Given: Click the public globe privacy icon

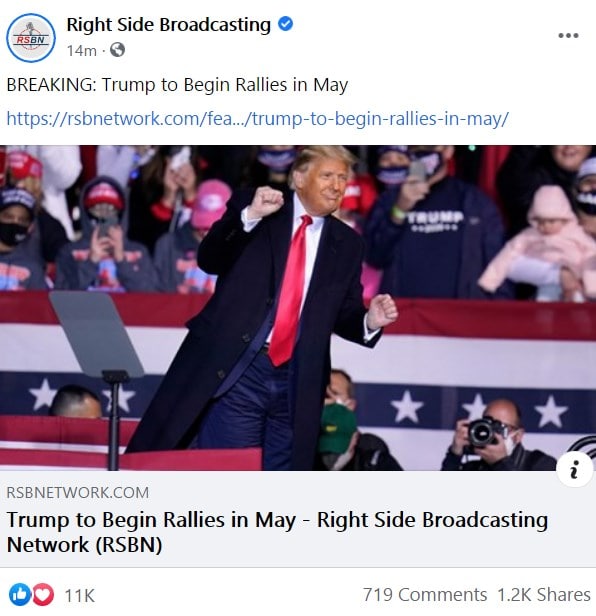Looking at the screenshot, I should (117, 50).
